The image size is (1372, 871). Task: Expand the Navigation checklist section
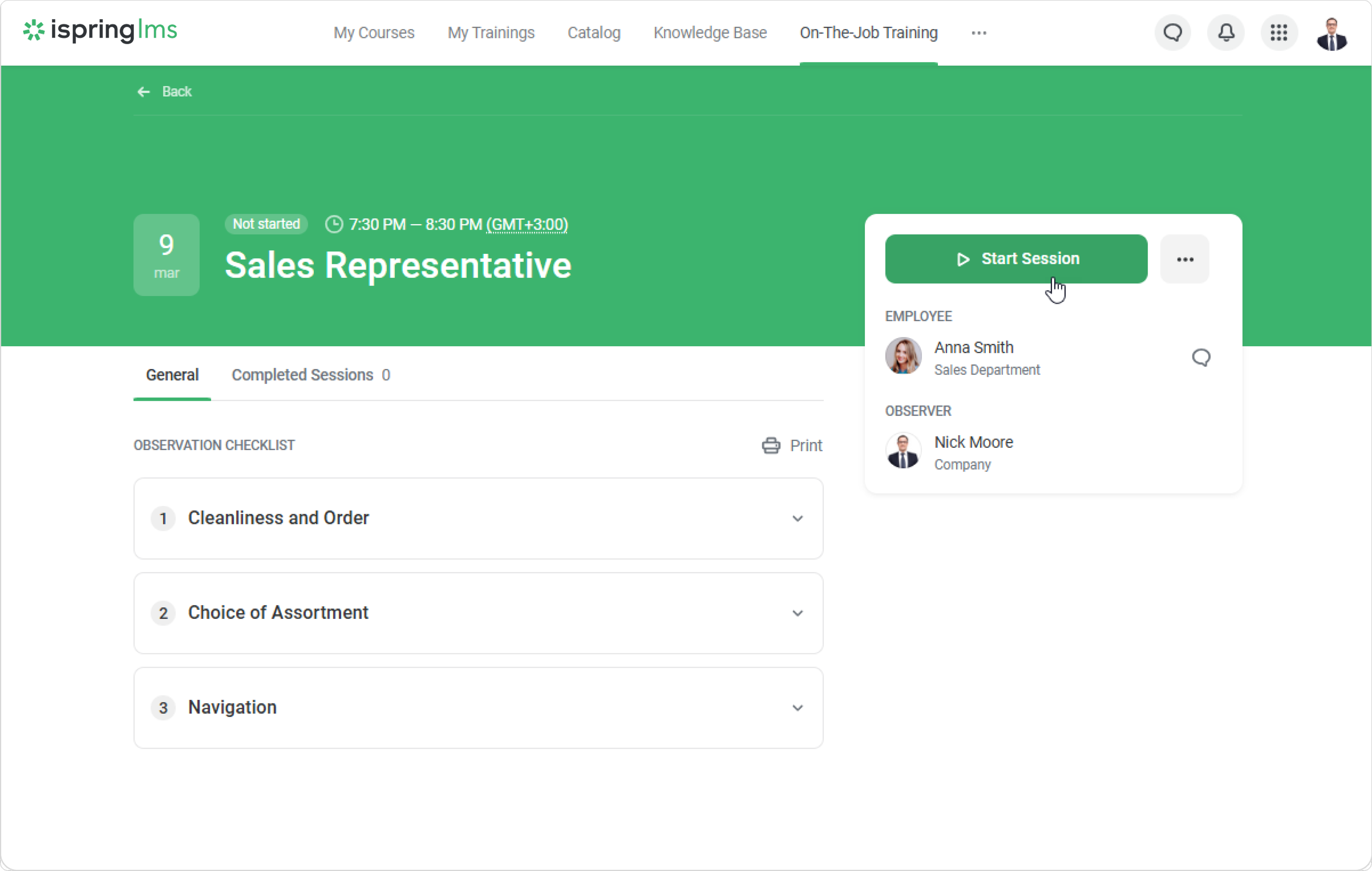[797, 708]
